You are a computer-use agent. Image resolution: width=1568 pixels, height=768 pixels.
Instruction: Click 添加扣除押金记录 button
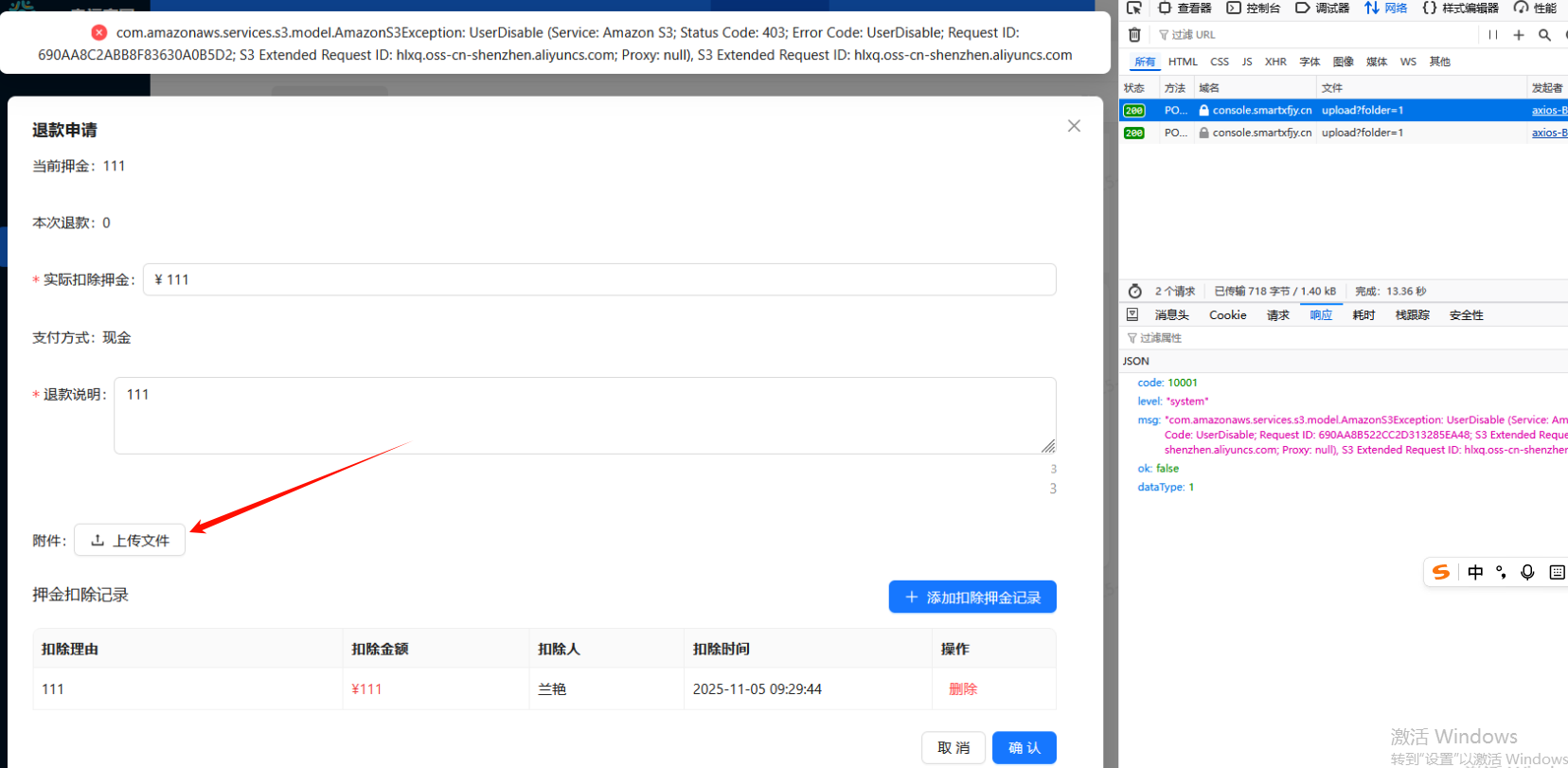972,598
